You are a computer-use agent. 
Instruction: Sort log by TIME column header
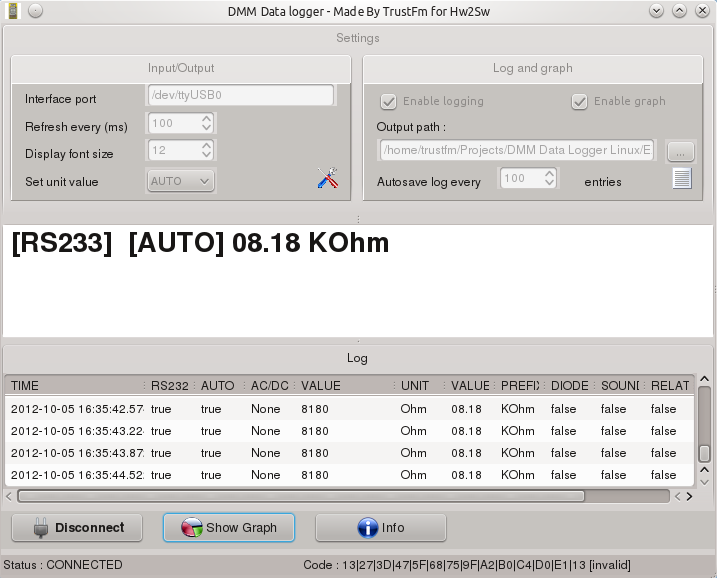pos(75,385)
